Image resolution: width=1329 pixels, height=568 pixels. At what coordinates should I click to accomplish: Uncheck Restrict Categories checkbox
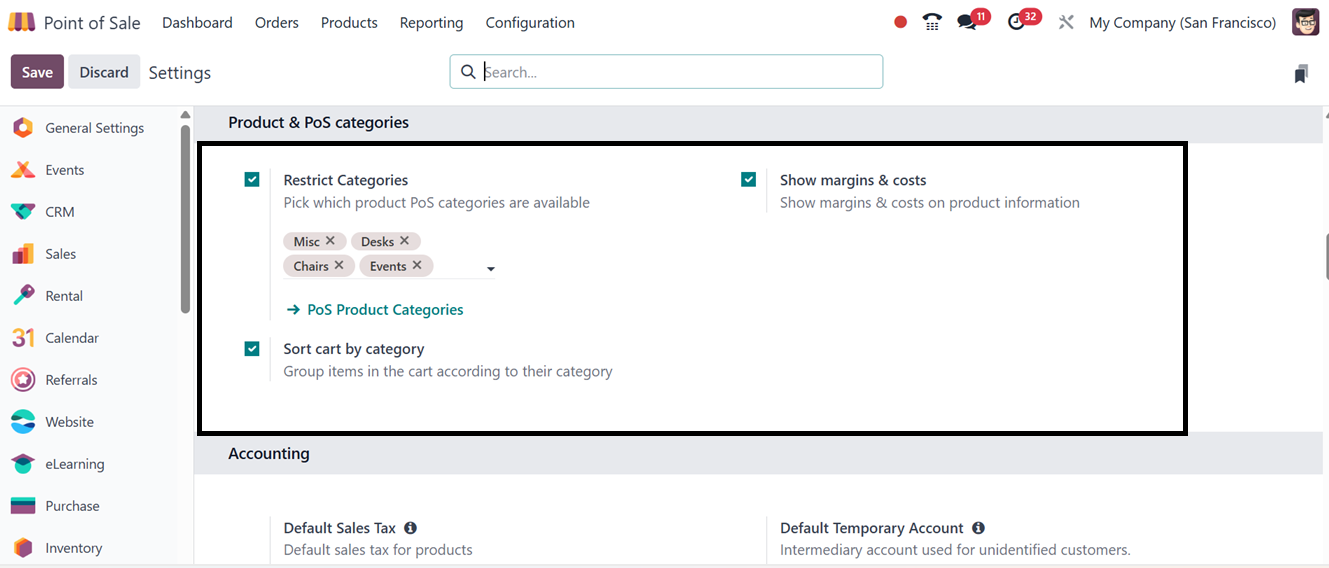pyautogui.click(x=252, y=180)
